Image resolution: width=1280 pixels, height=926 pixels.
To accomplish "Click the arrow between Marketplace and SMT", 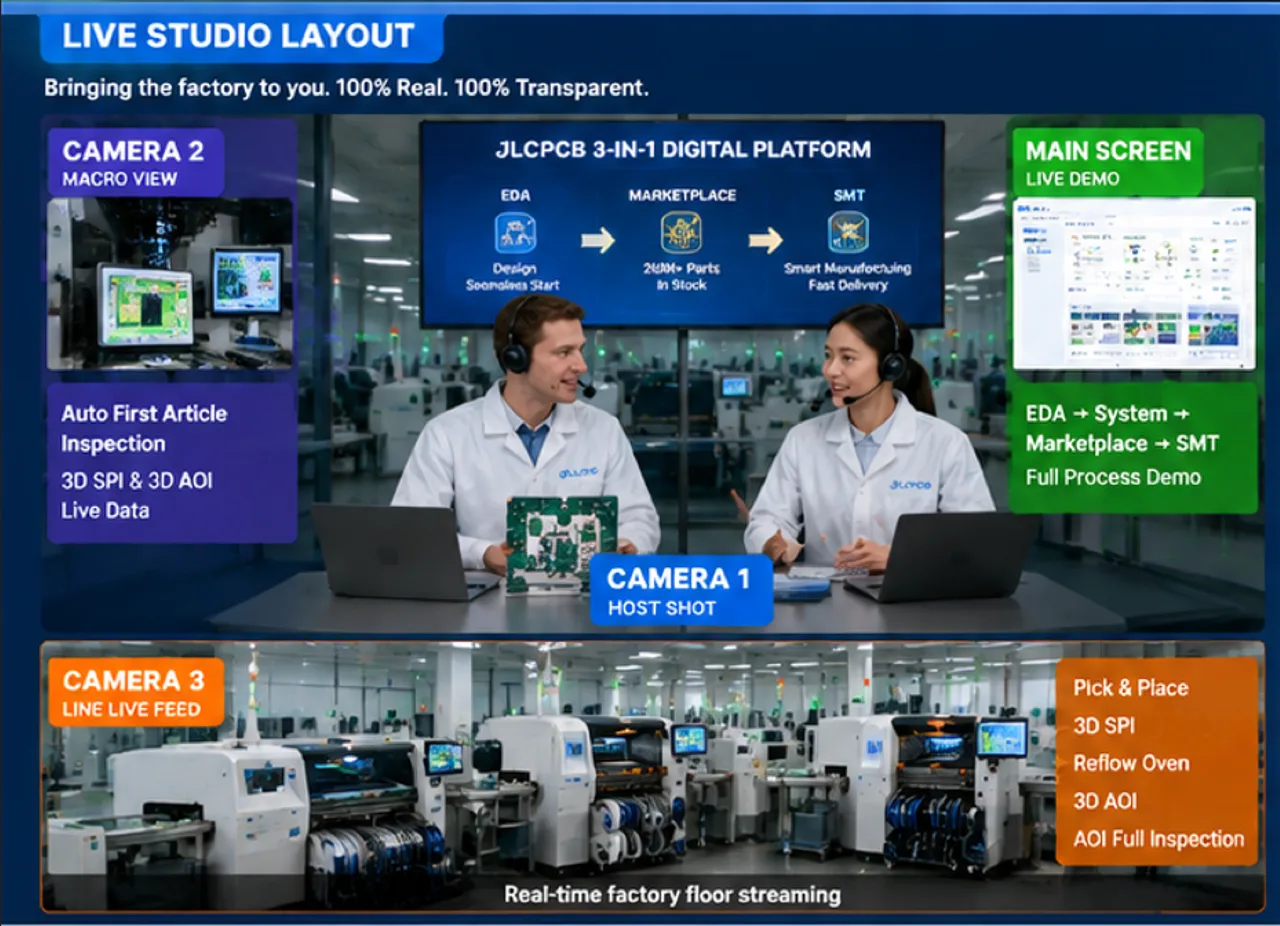I will coord(766,240).
